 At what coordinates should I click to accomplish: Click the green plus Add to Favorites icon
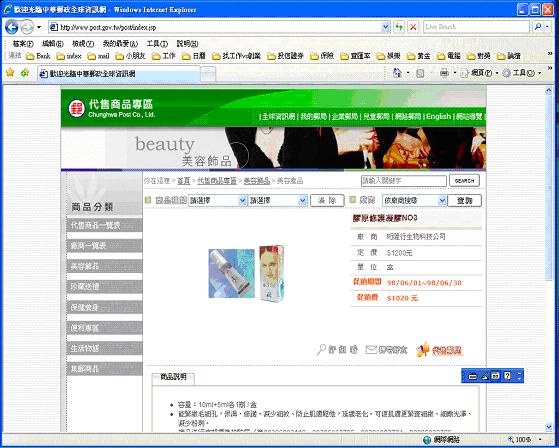click(25, 73)
